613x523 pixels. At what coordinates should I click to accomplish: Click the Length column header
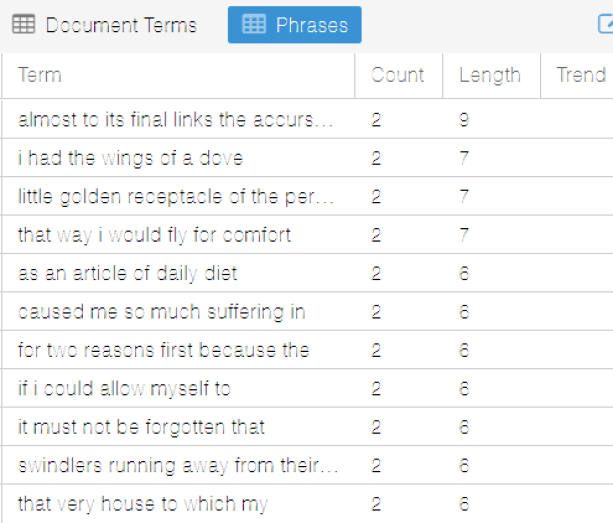489,75
